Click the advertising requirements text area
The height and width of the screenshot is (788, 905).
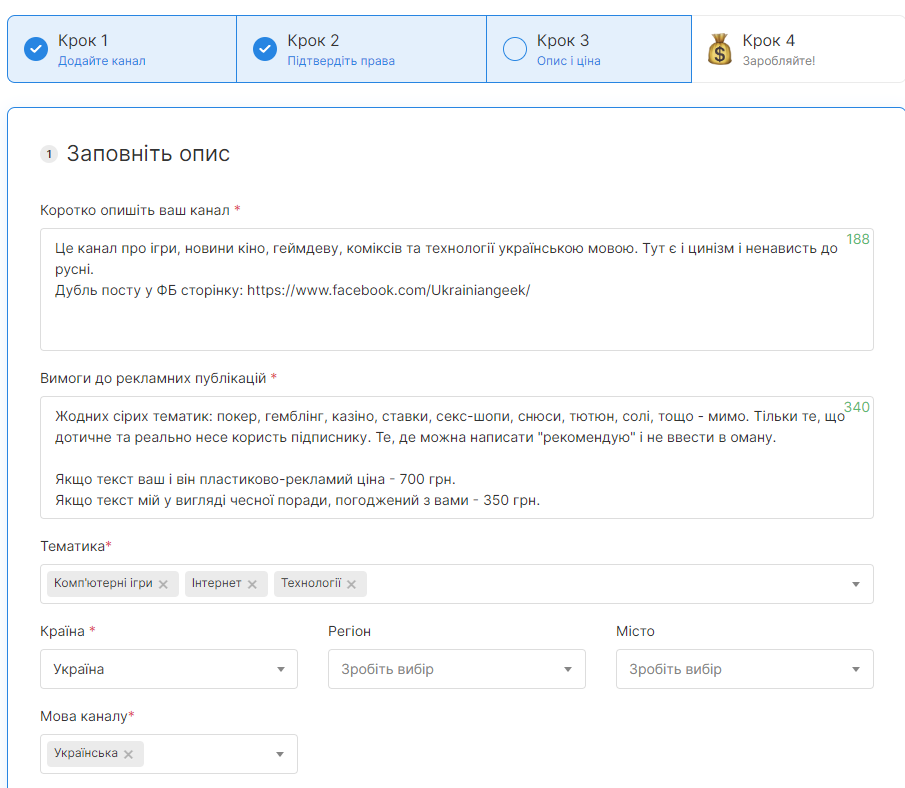(456, 457)
